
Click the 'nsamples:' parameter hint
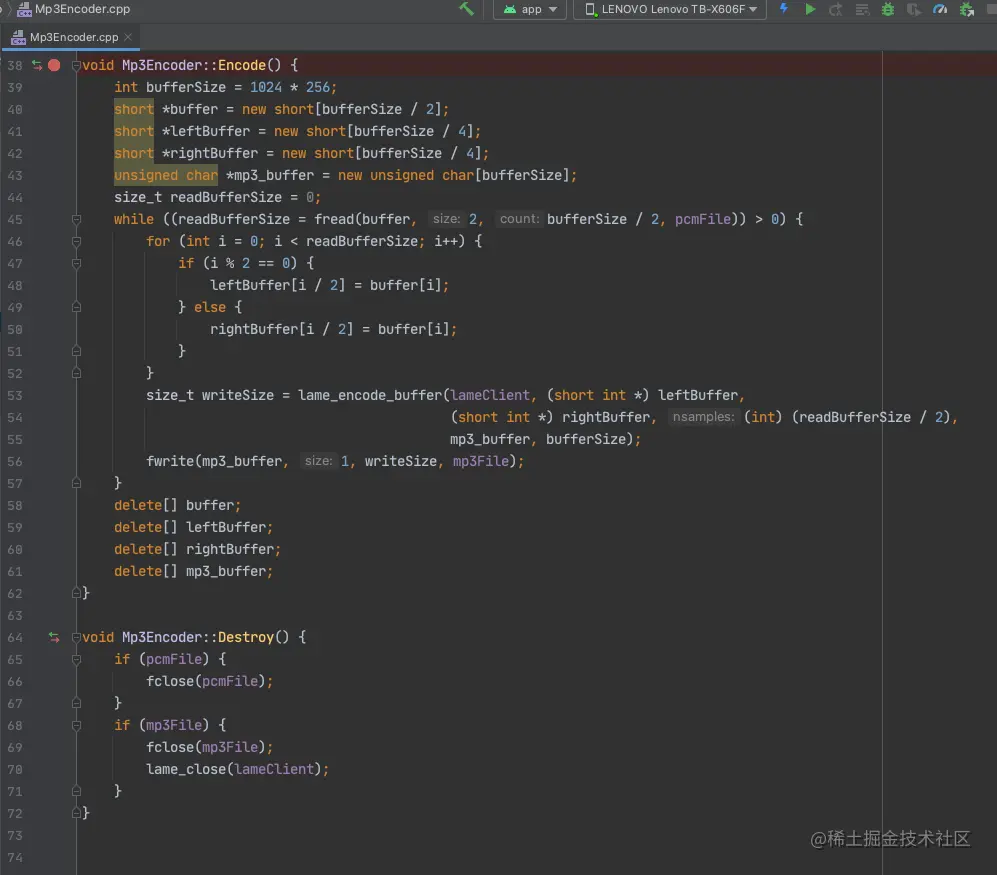point(703,417)
